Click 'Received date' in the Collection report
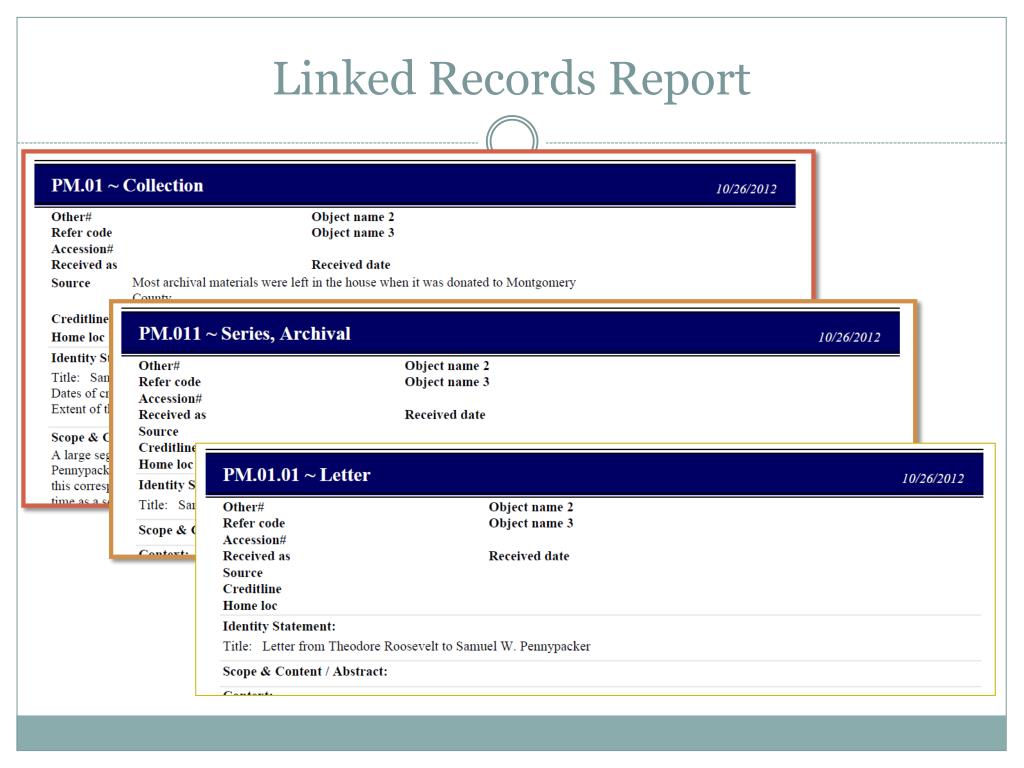Image resolution: width=1024 pixels, height=768 pixels. coord(351,264)
